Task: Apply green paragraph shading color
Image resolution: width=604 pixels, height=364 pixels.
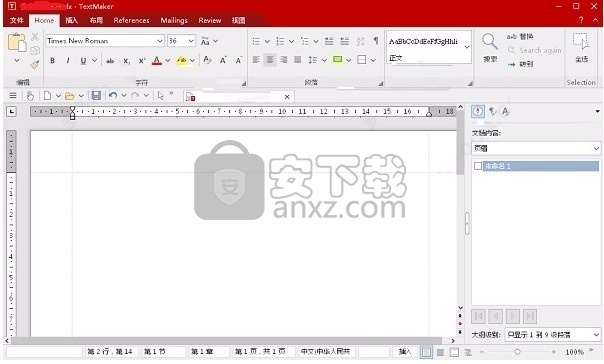Action: tap(337, 59)
